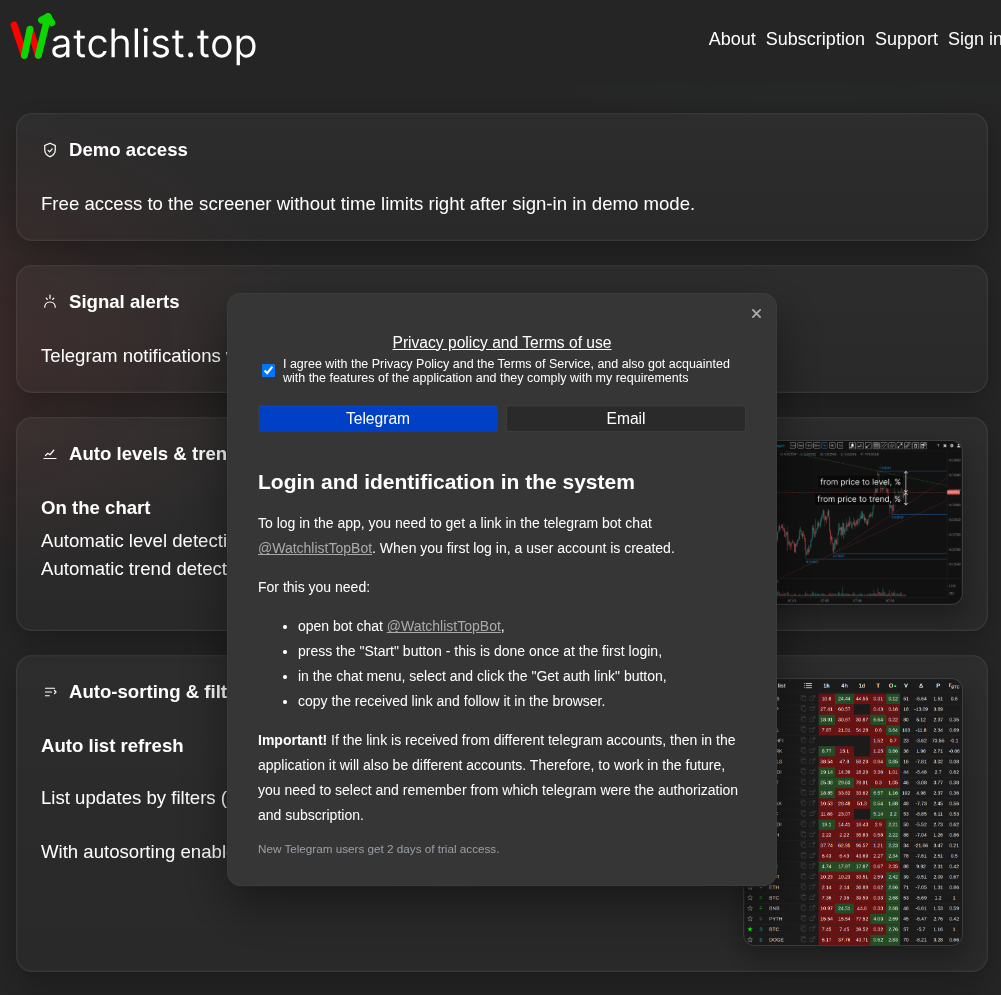Switch to the Email login tab
Viewport: 1001px width, 995px height.
click(x=625, y=419)
